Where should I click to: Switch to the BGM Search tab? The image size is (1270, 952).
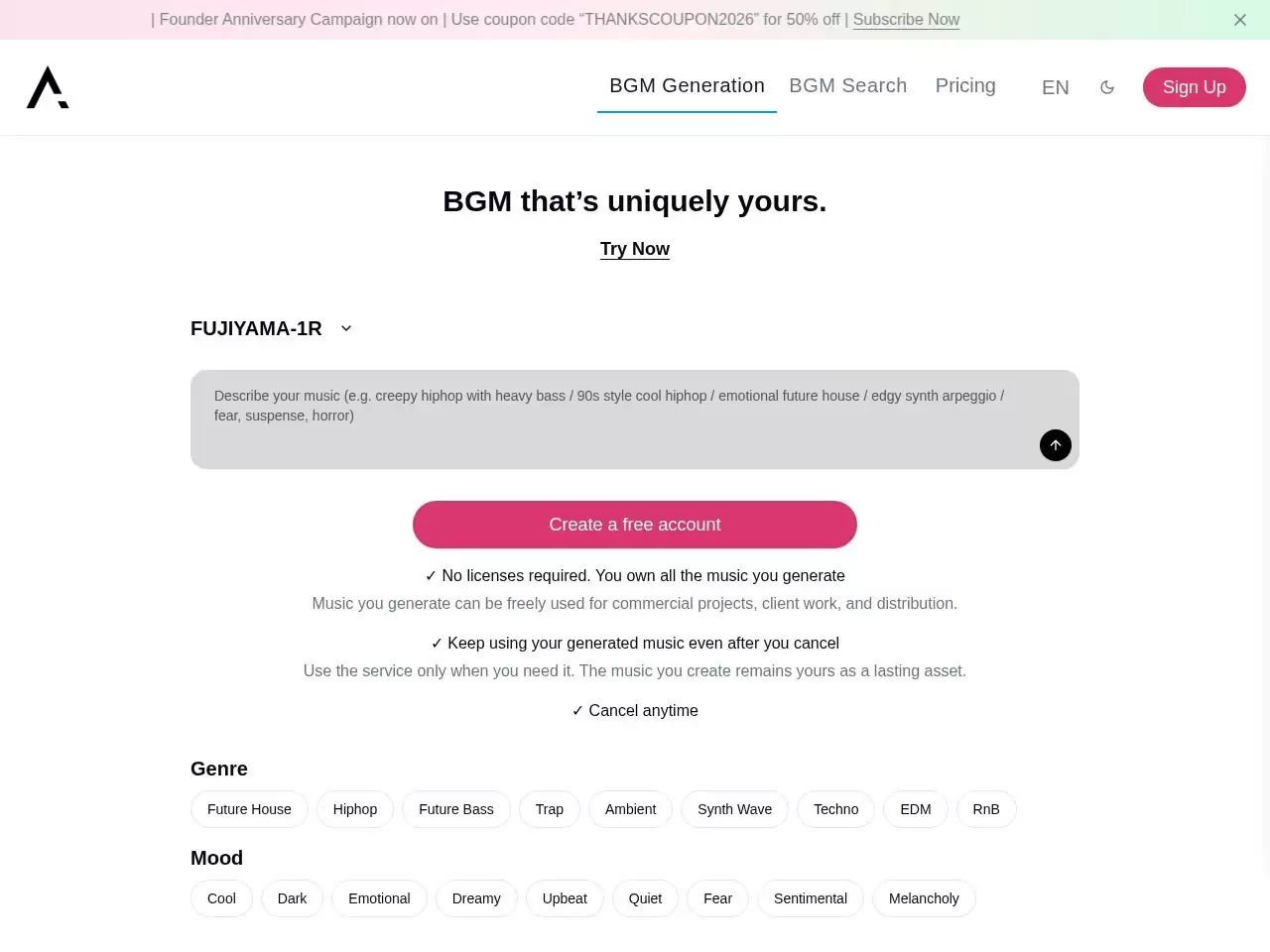click(848, 85)
